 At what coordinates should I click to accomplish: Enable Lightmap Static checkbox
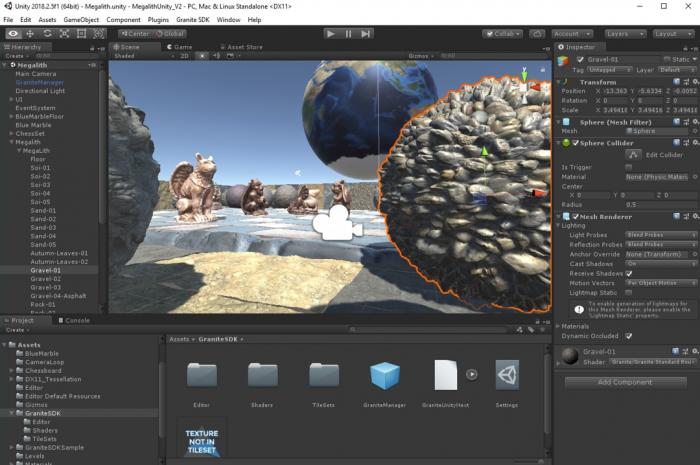pyautogui.click(x=629, y=293)
